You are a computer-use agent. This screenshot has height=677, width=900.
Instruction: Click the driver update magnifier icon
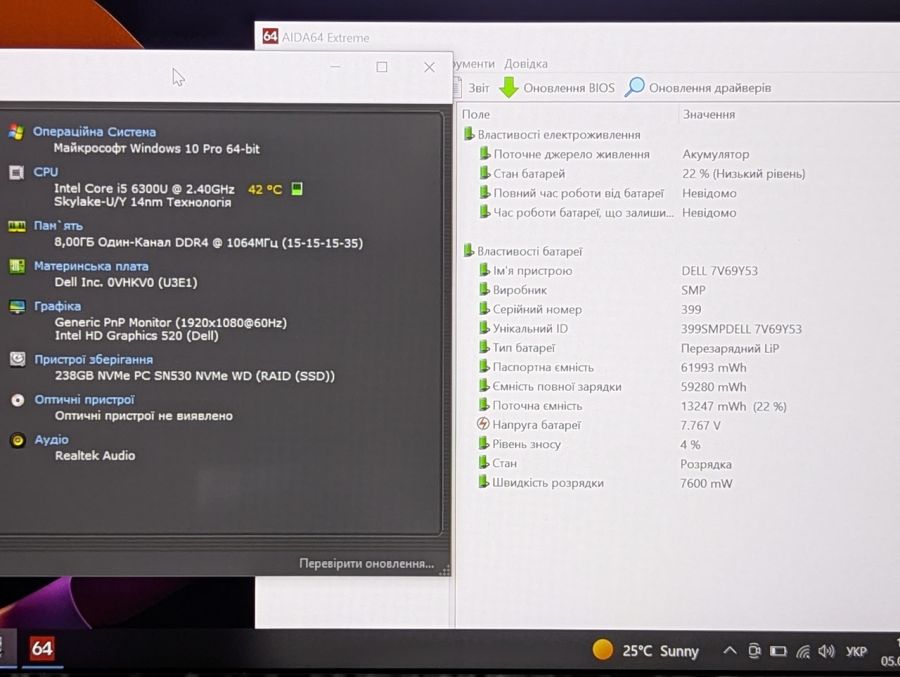click(x=634, y=87)
